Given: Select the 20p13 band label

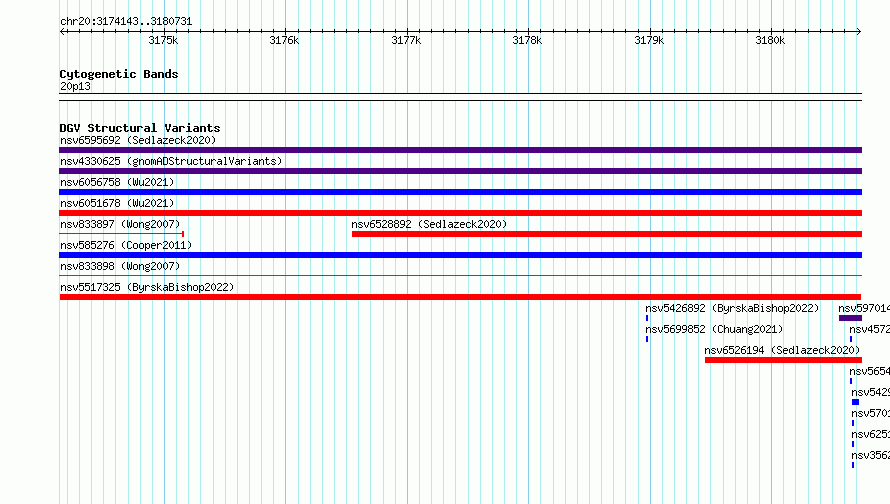Looking at the screenshot, I should (x=75, y=86).
